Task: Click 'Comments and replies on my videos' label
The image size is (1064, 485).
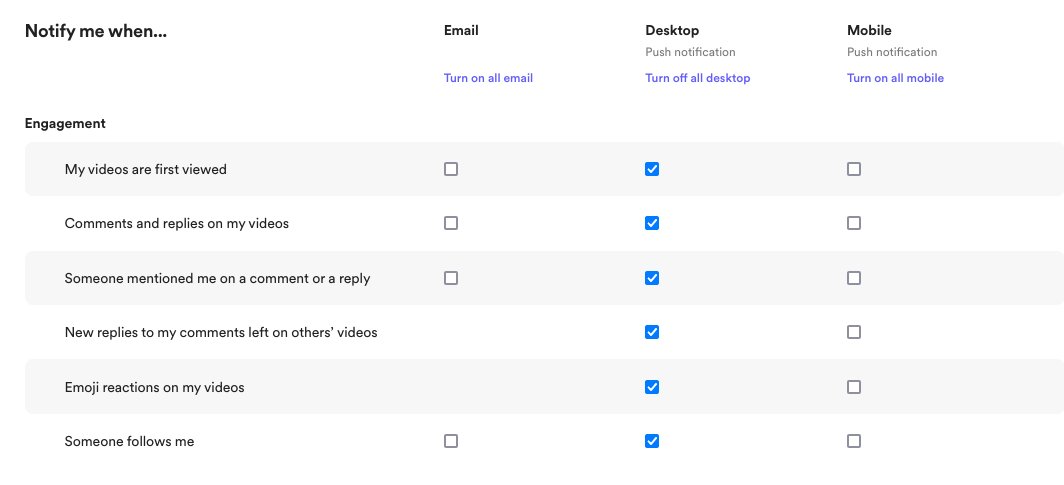Action: 176,224
